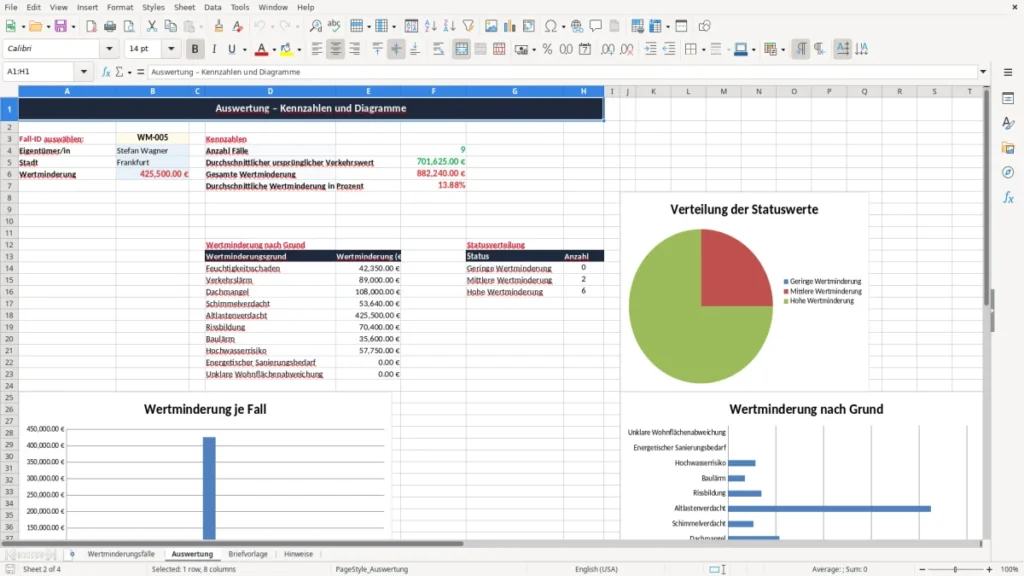Insert a hyperlink
The width and height of the screenshot is (1024, 576).
577,26
